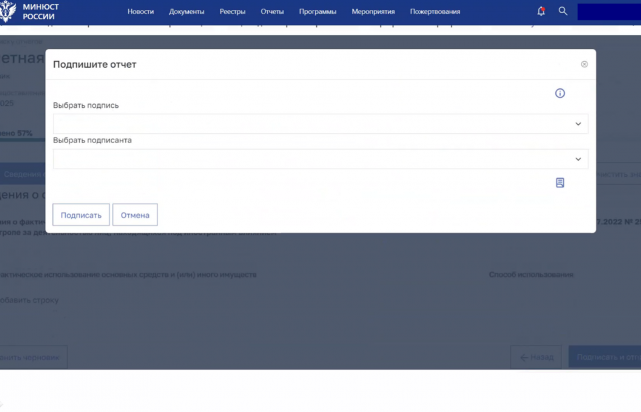Expand the Выбрать подпись dropdown arrow
This screenshot has height=412, width=641.
point(578,124)
